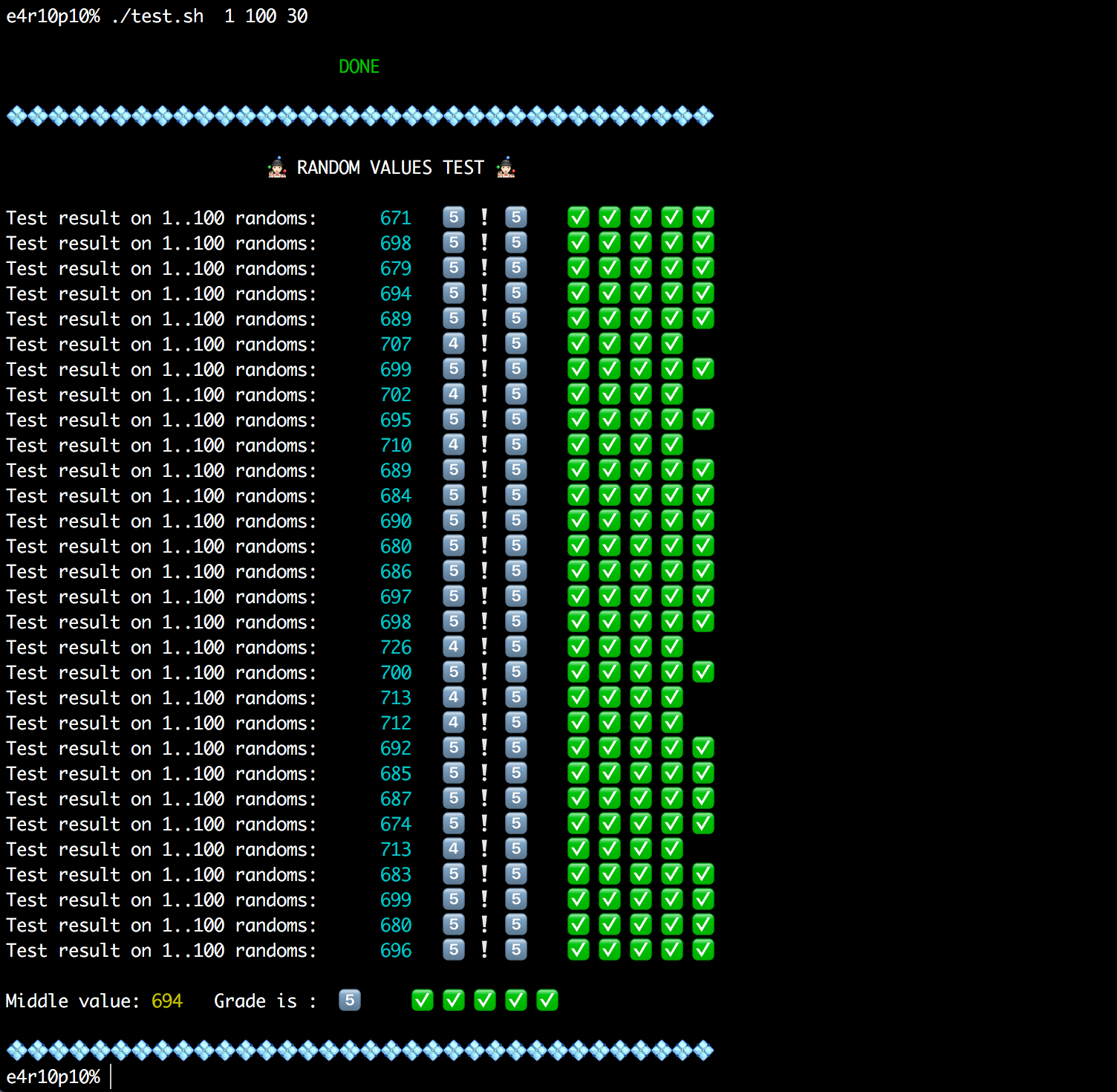
Task: Click the yellow 694 middle value
Action: (167, 1001)
